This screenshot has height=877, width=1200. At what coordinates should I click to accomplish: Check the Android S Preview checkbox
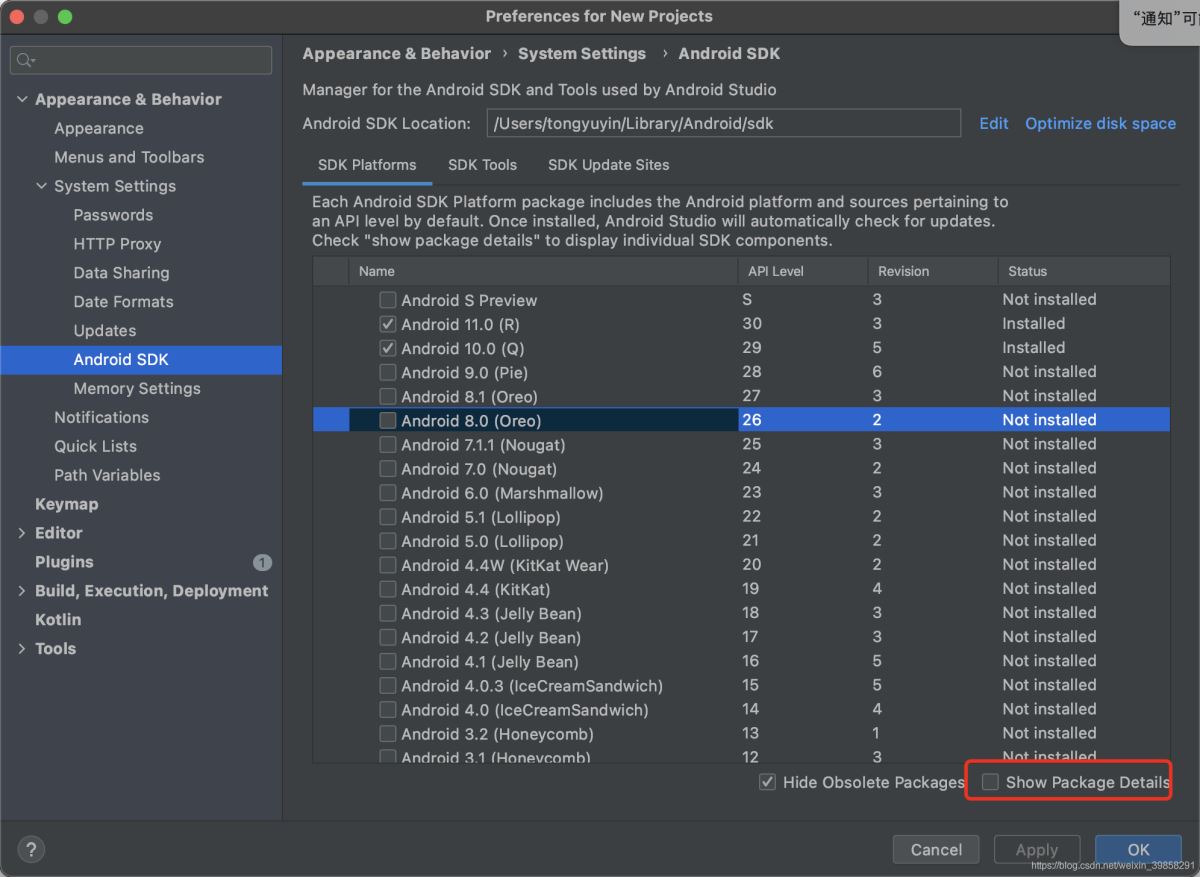[387, 300]
